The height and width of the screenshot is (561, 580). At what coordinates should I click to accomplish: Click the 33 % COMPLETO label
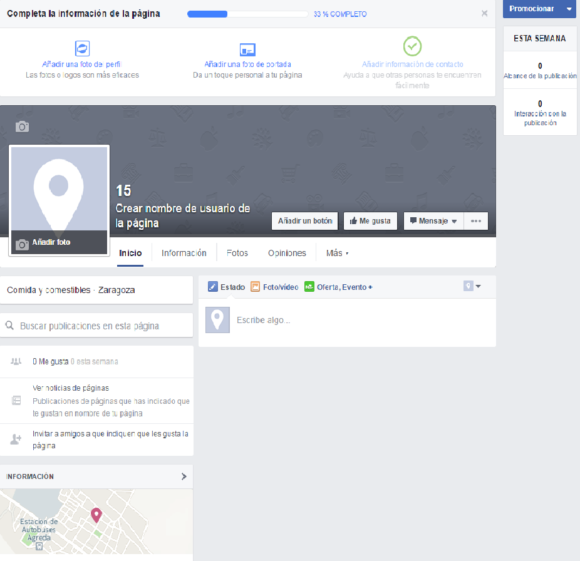pos(340,14)
